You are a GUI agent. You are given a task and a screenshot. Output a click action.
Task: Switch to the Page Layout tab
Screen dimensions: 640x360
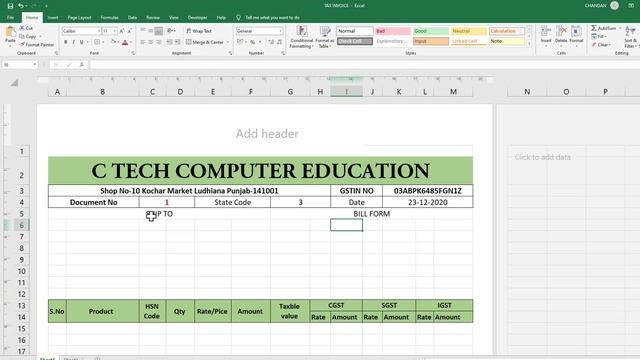pyautogui.click(x=79, y=18)
